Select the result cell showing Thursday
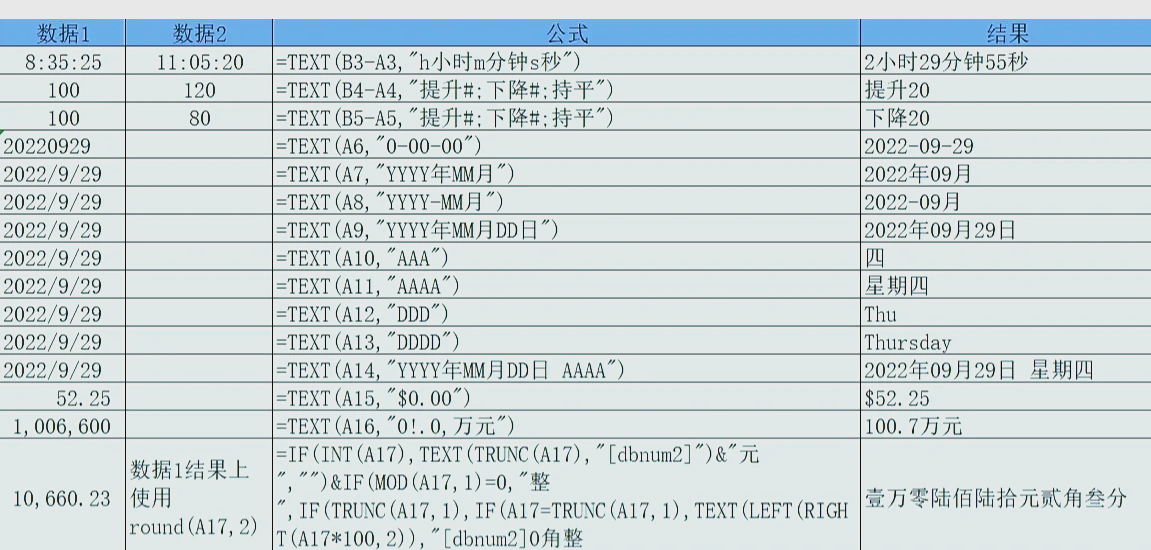The width and height of the screenshot is (1151, 550). (x=1004, y=342)
